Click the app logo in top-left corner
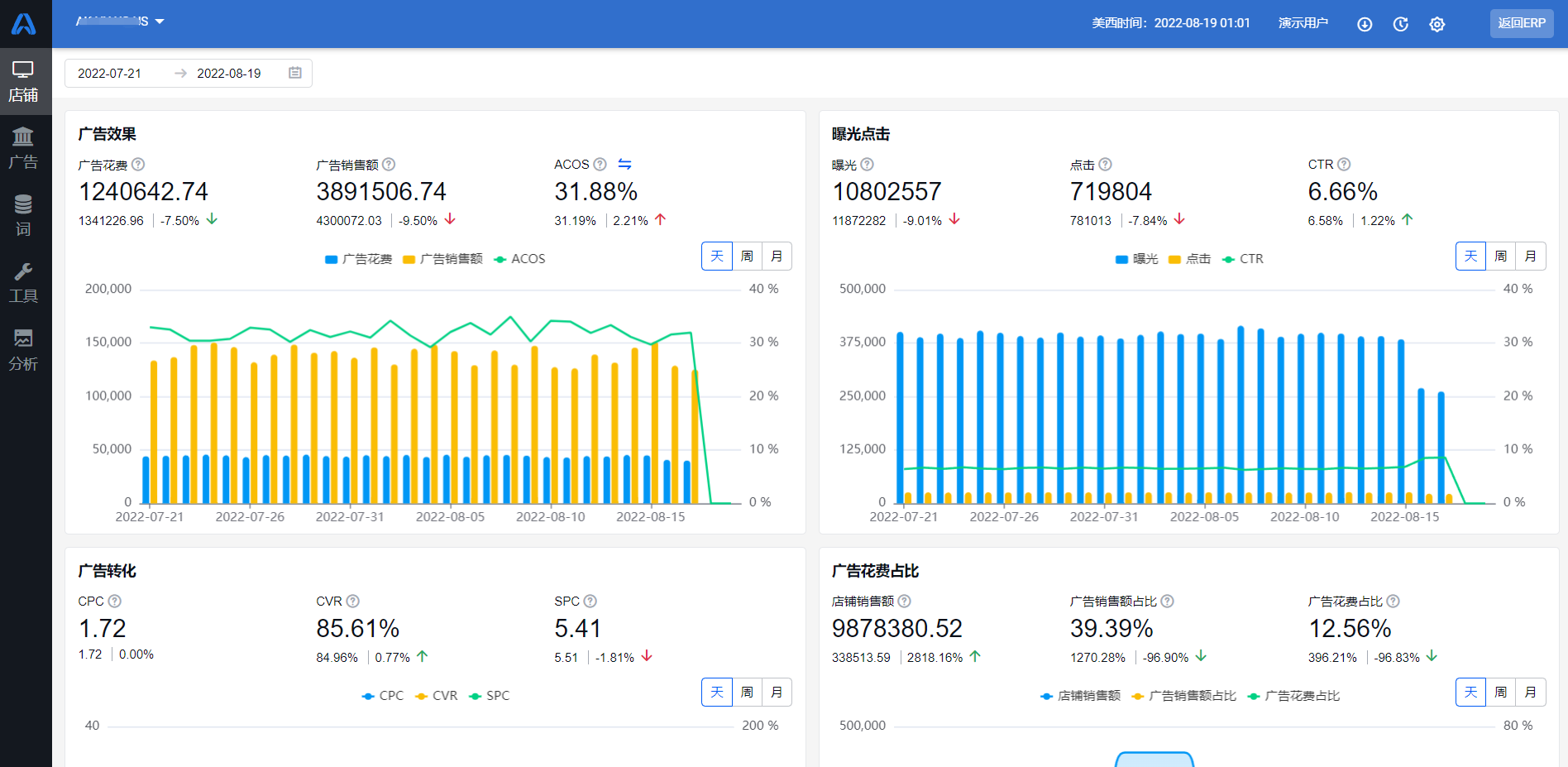 click(x=23, y=23)
